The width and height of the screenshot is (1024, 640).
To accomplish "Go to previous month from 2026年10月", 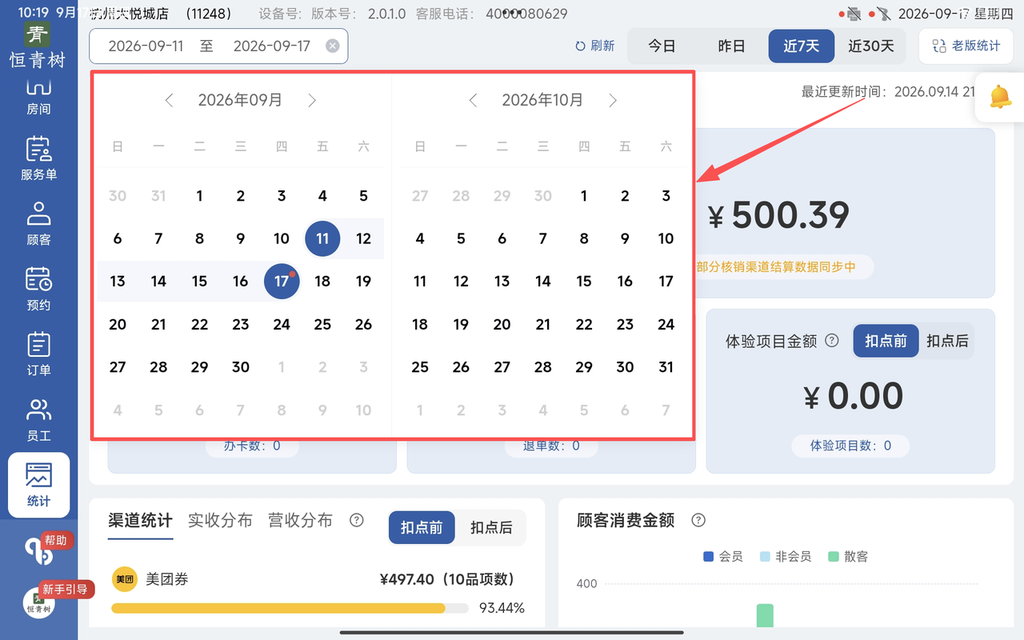I will (473, 100).
